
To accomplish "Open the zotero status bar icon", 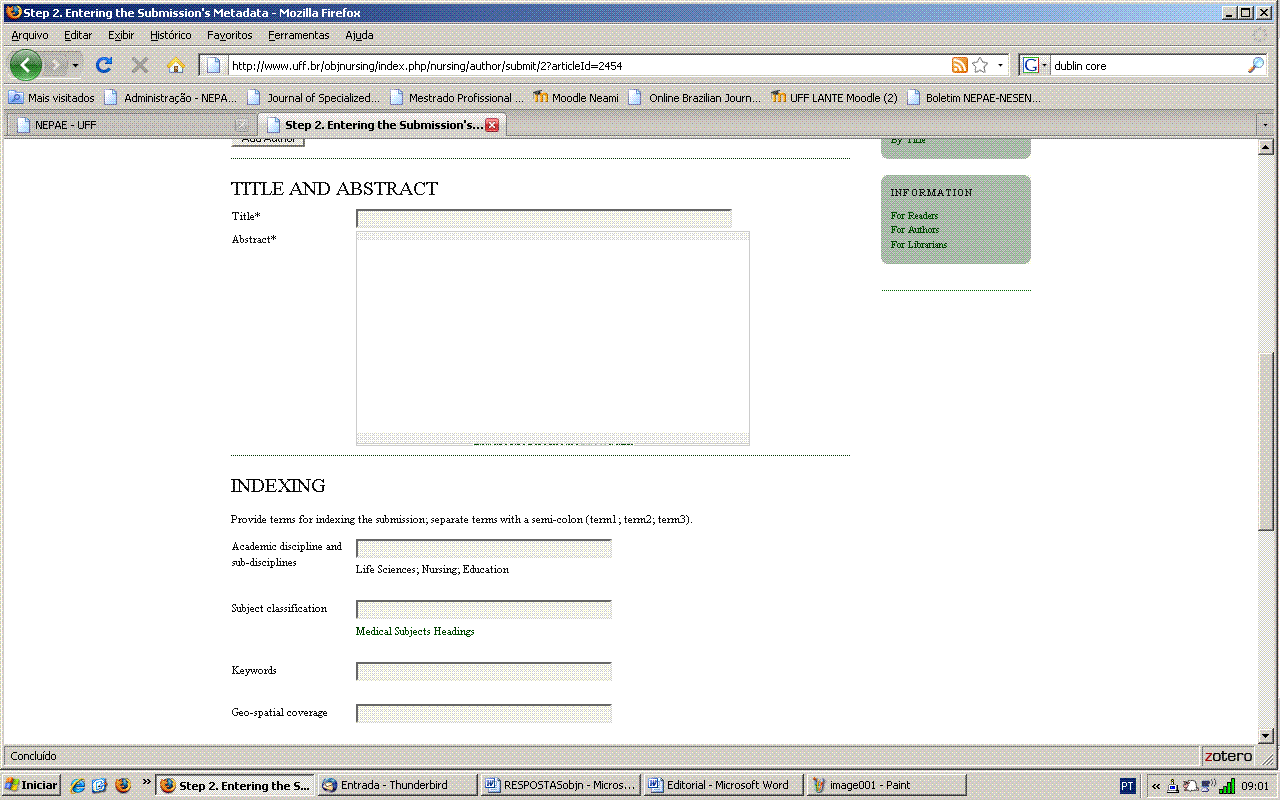I will [x=1227, y=756].
